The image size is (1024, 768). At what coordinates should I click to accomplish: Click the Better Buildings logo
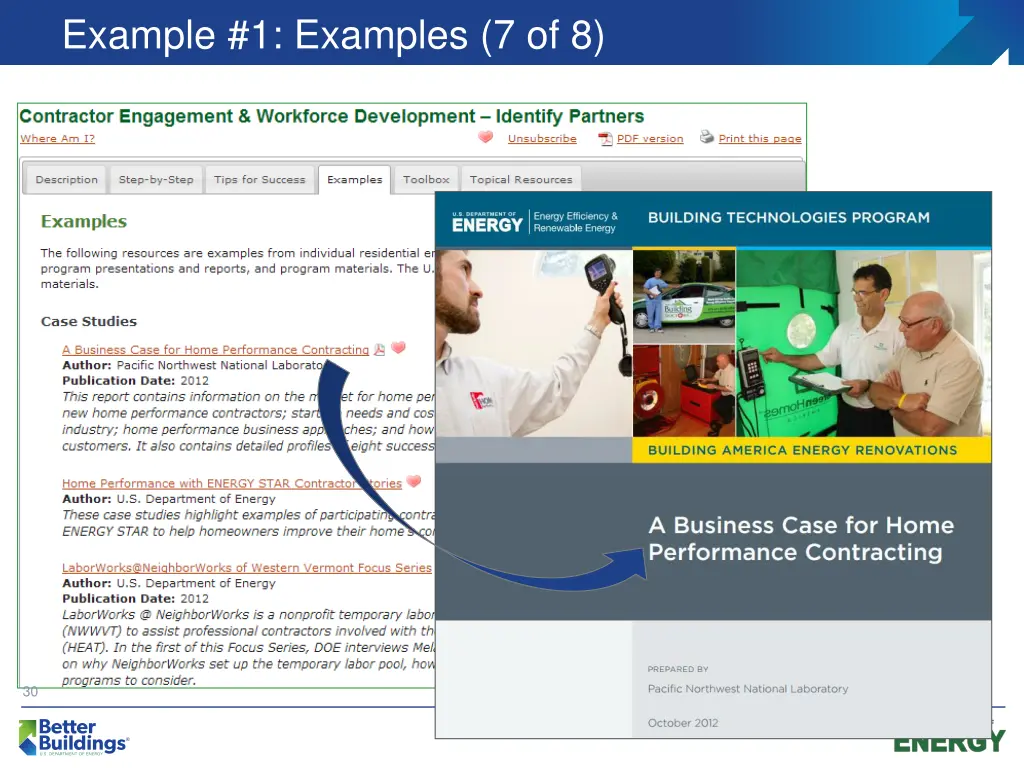point(73,737)
